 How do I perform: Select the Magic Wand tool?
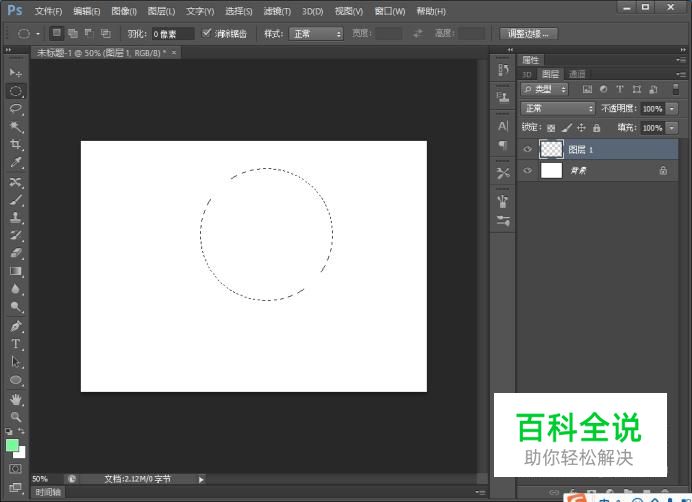(x=16, y=126)
